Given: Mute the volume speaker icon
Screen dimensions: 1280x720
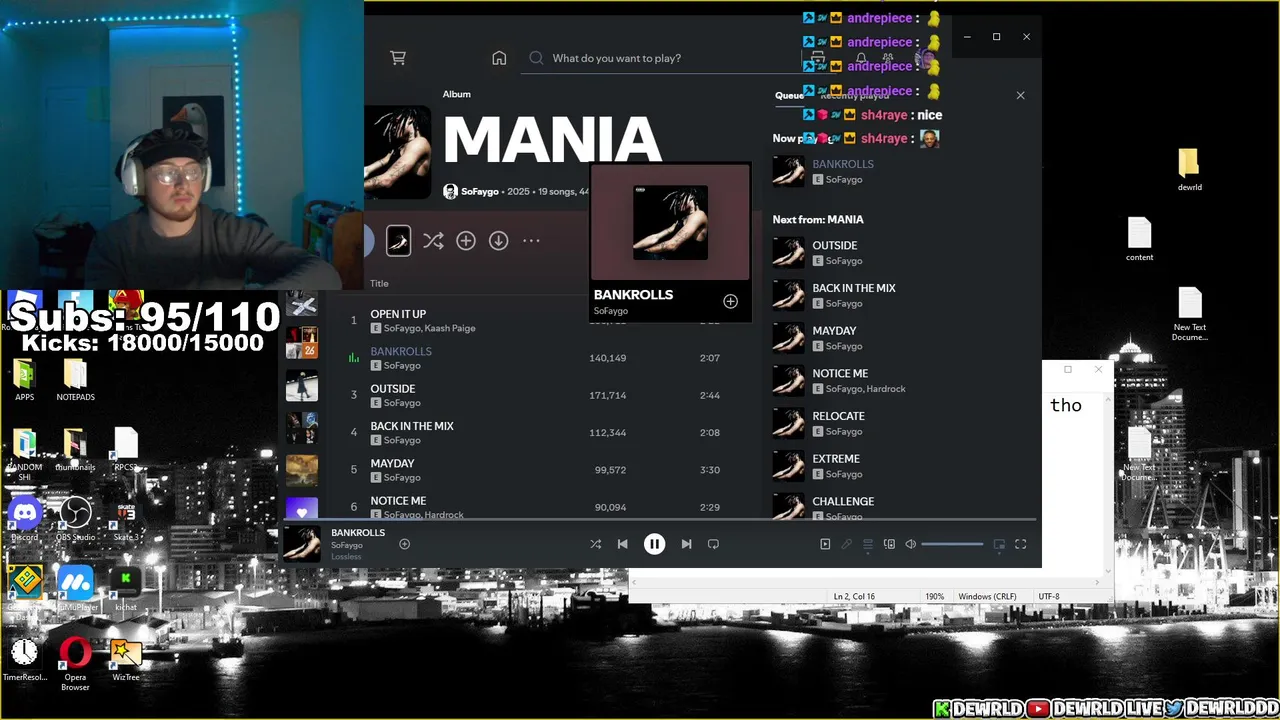Looking at the screenshot, I should [x=910, y=544].
